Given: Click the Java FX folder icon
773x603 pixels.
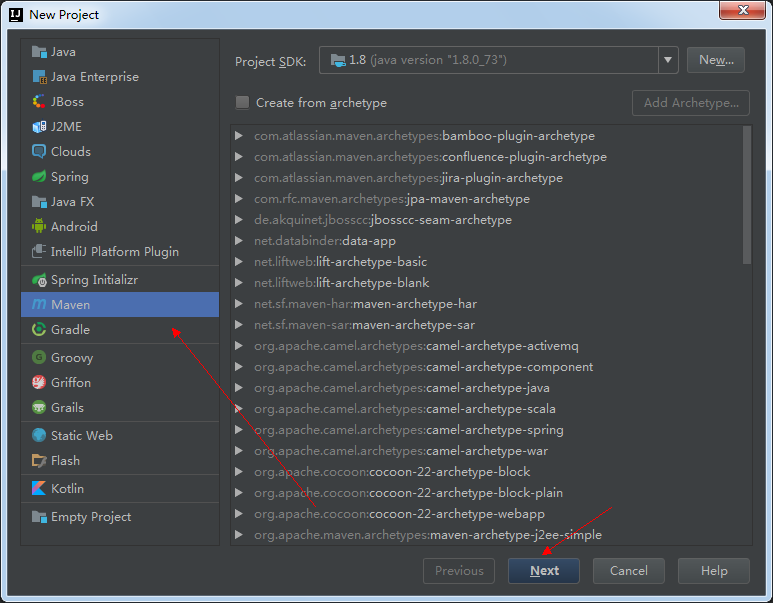Looking at the screenshot, I should coord(39,202).
